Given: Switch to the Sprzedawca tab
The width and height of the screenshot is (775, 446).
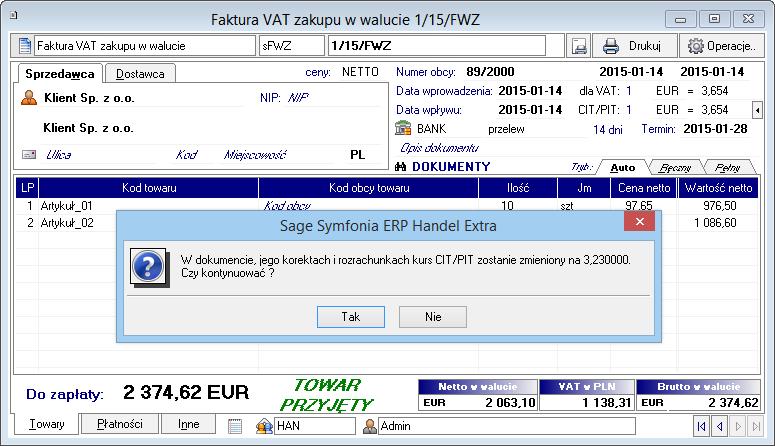Looking at the screenshot, I should coord(59,74).
